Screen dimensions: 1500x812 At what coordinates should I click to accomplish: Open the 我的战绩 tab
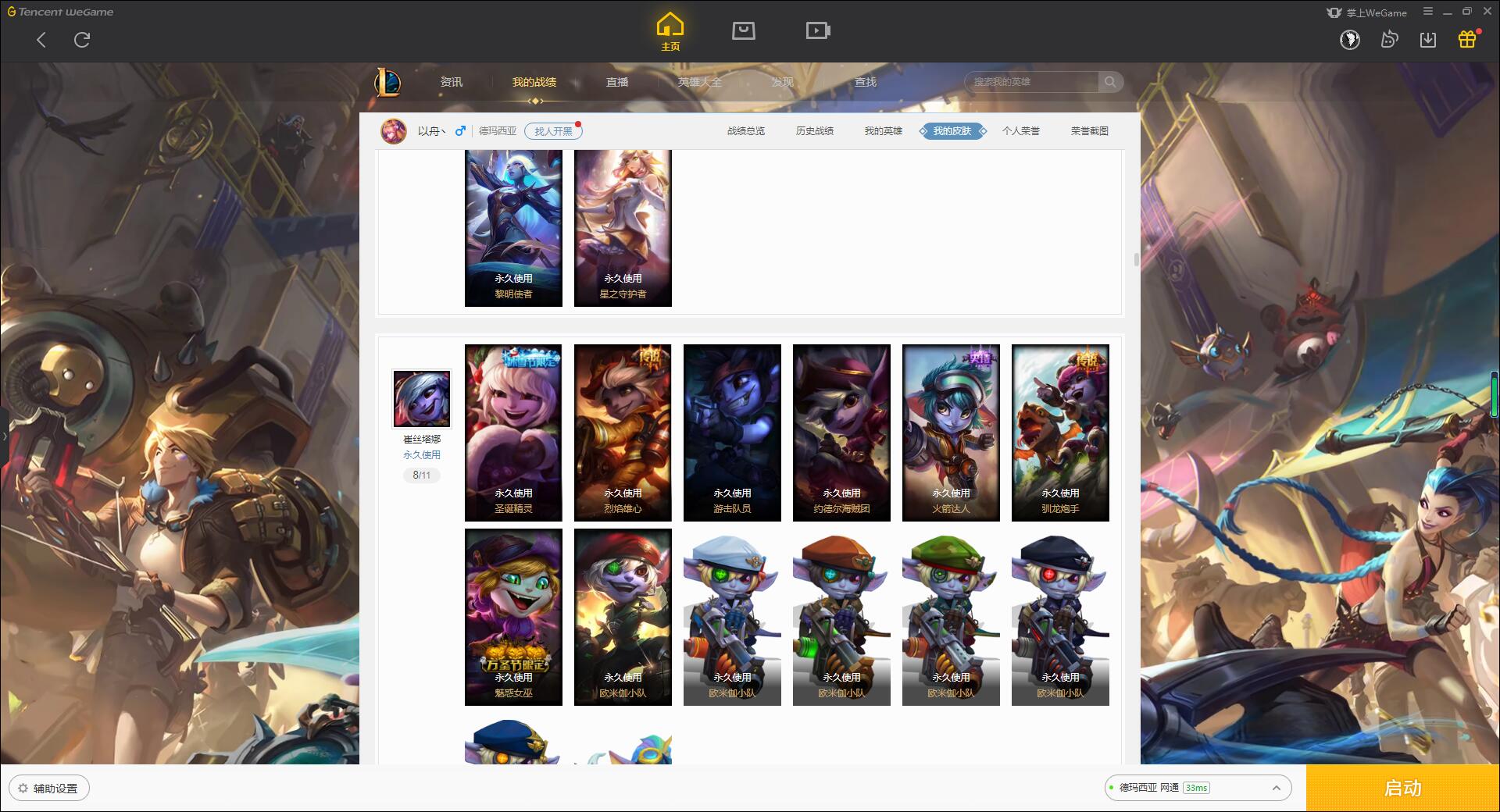(x=534, y=82)
